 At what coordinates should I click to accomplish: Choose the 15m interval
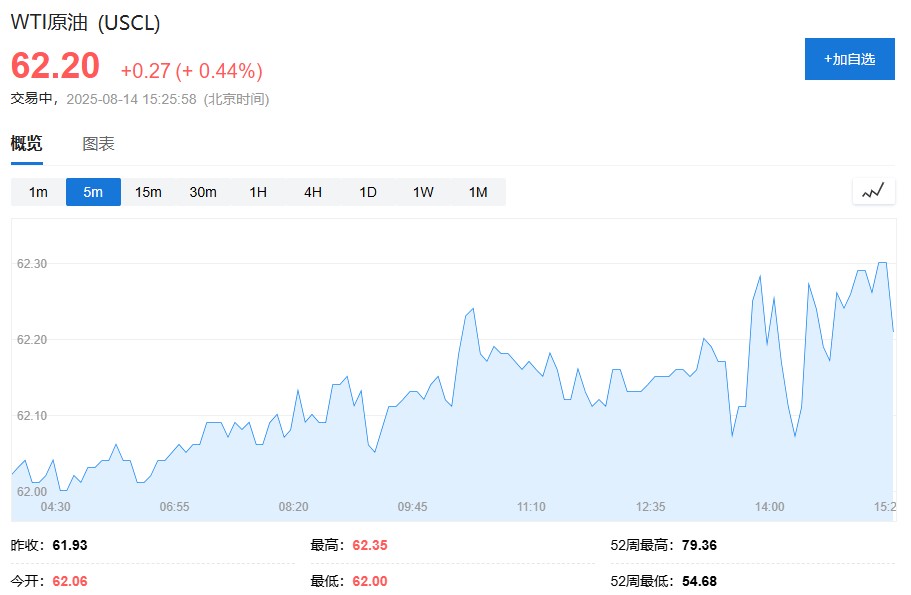[148, 192]
